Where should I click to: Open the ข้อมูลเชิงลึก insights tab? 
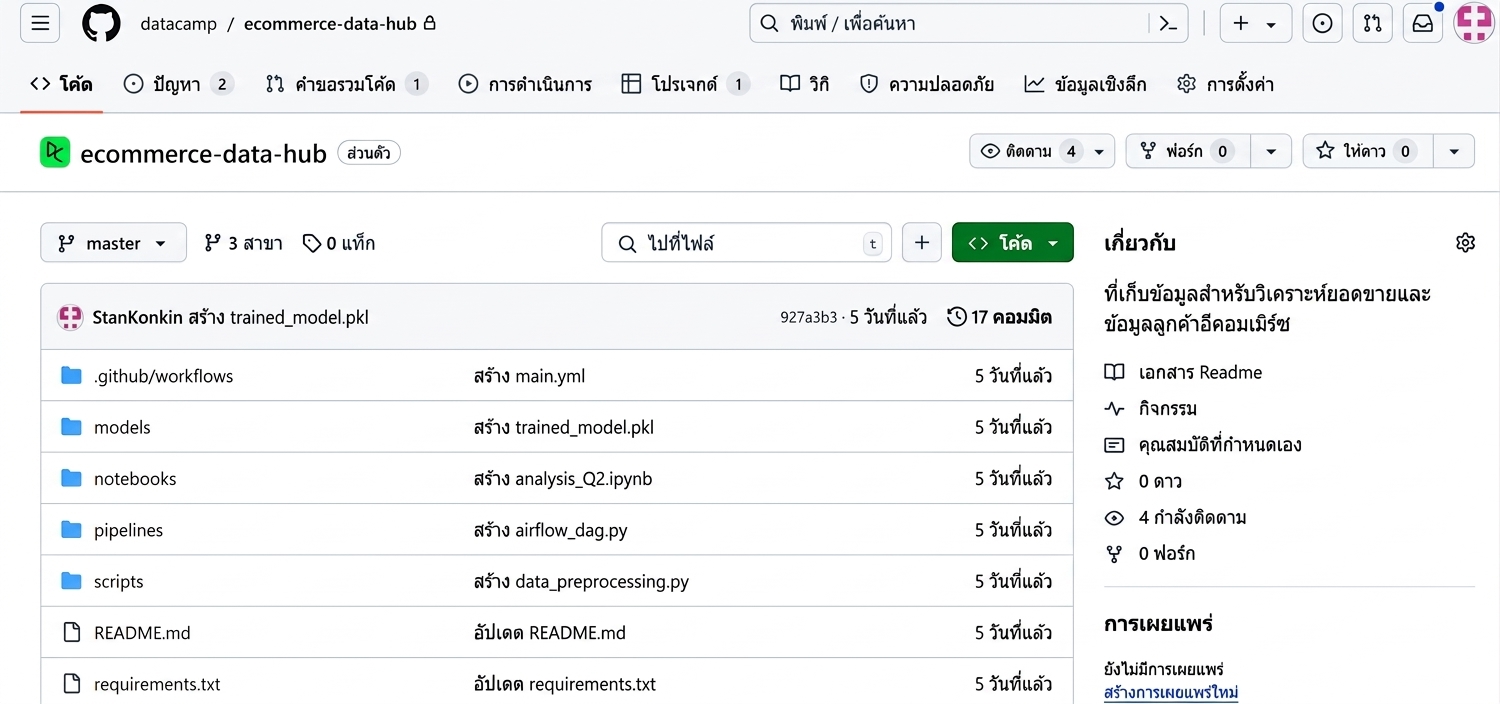[x=1085, y=84]
